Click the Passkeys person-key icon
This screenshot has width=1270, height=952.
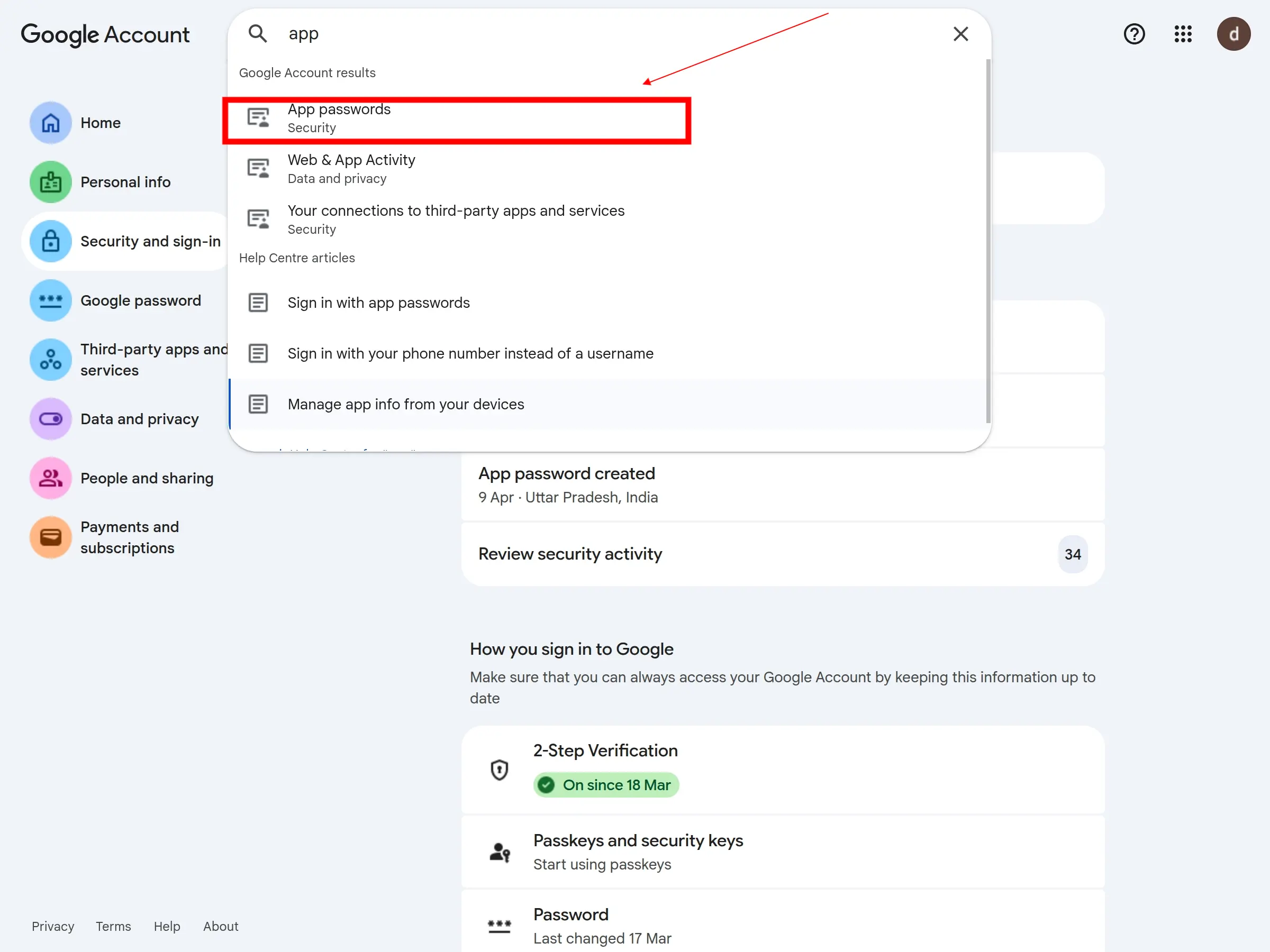tap(500, 852)
